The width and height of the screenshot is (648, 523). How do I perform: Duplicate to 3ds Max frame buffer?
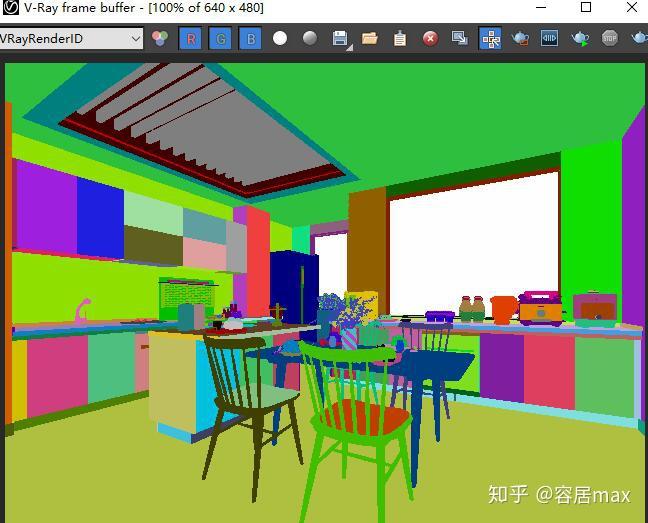[460, 38]
